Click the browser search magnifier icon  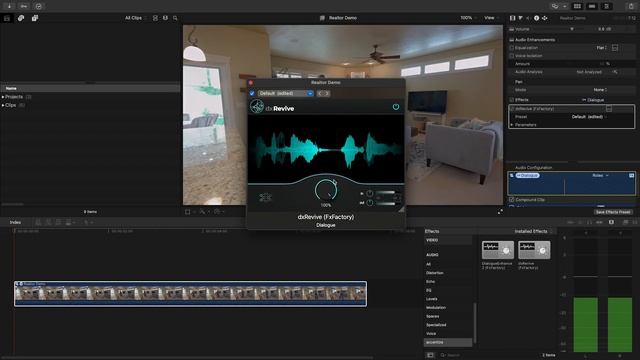[x=175, y=18]
